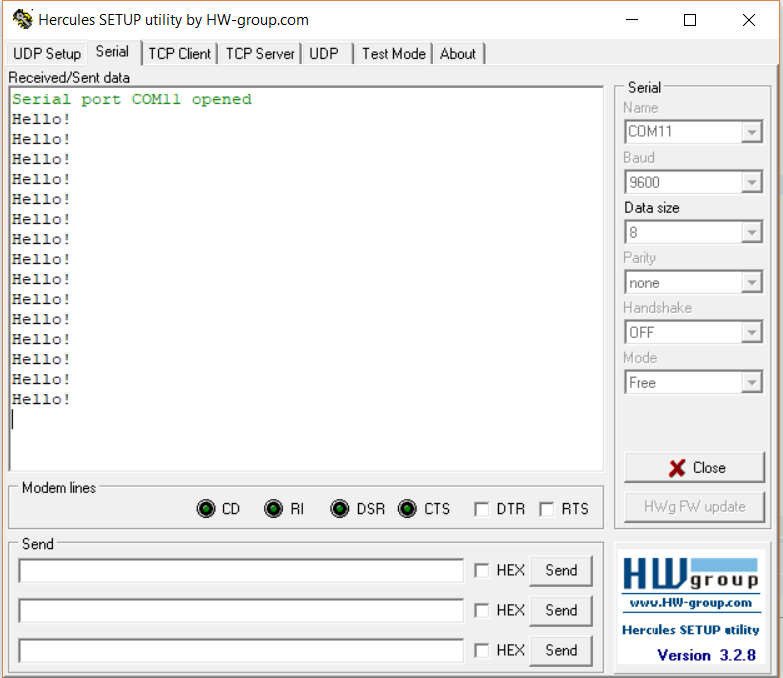783x678 pixels.
Task: Click the Hercules app icon in title bar
Action: tap(22, 19)
